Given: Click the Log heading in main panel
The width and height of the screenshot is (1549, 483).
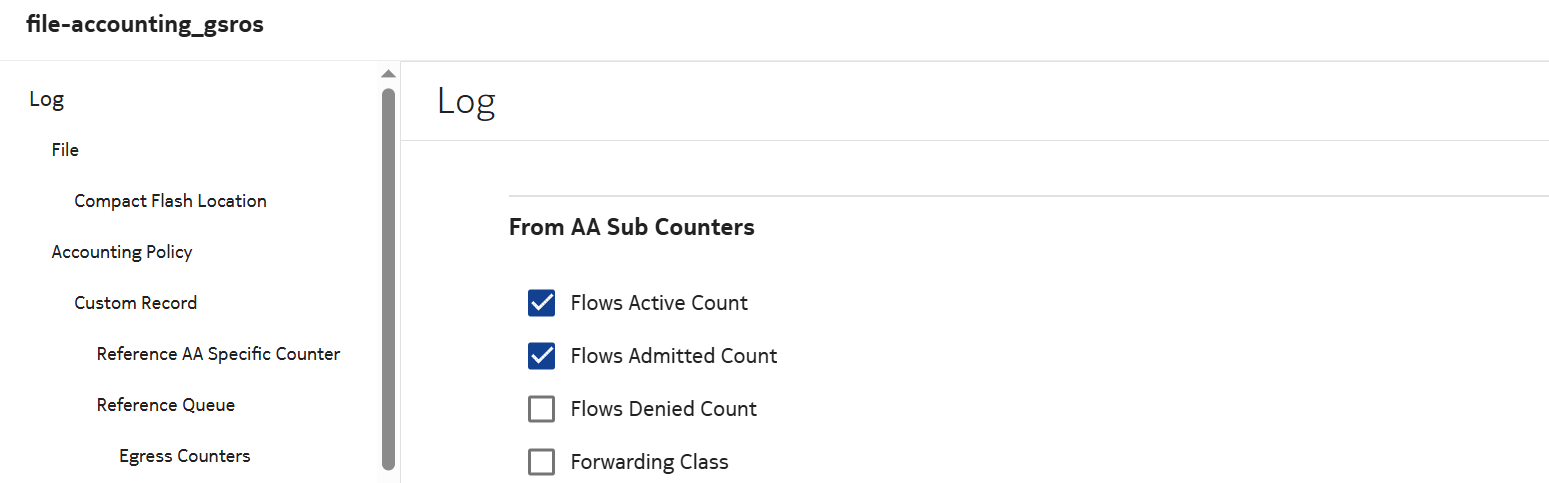Looking at the screenshot, I should point(466,102).
